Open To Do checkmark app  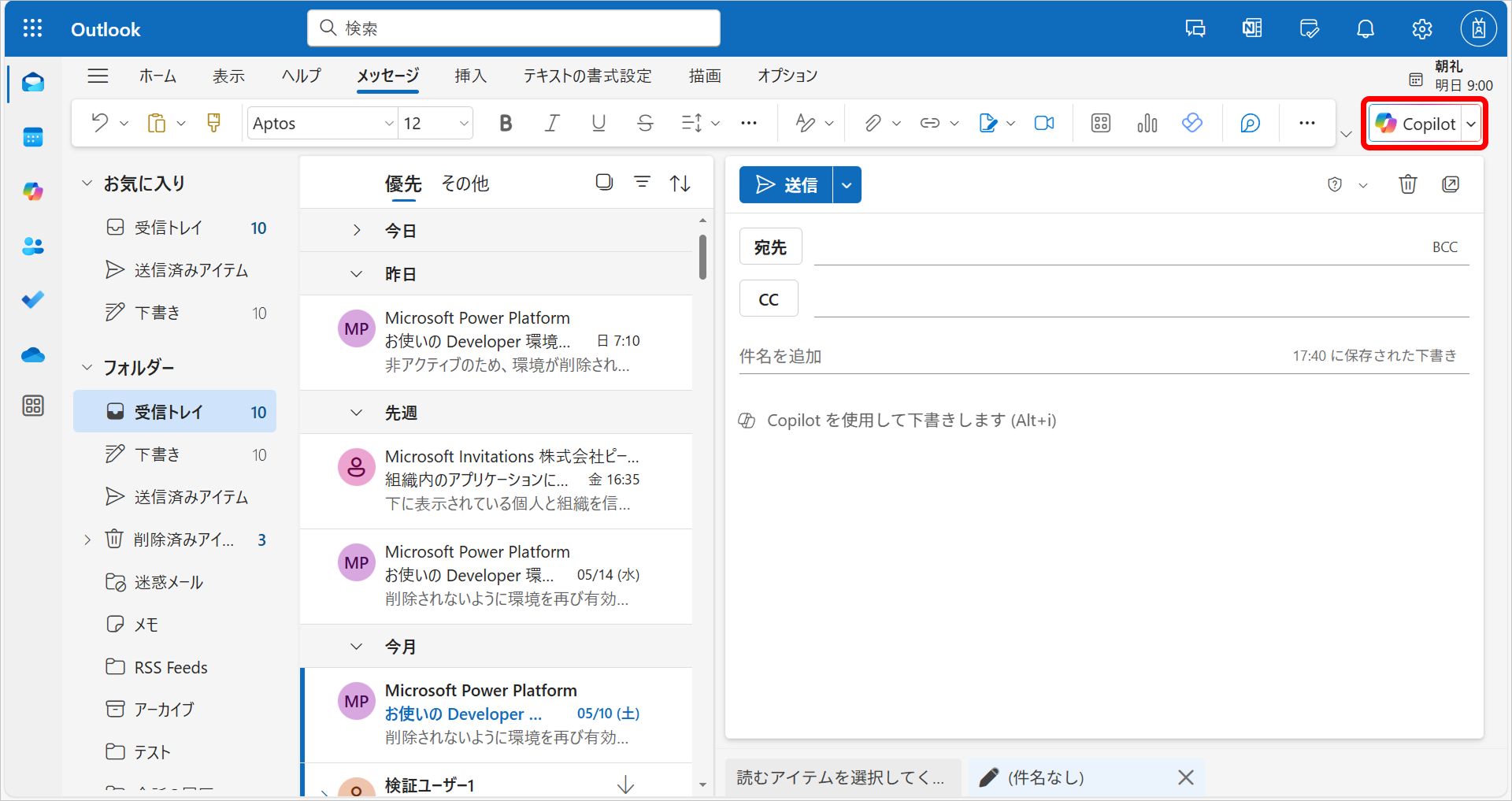point(33,300)
